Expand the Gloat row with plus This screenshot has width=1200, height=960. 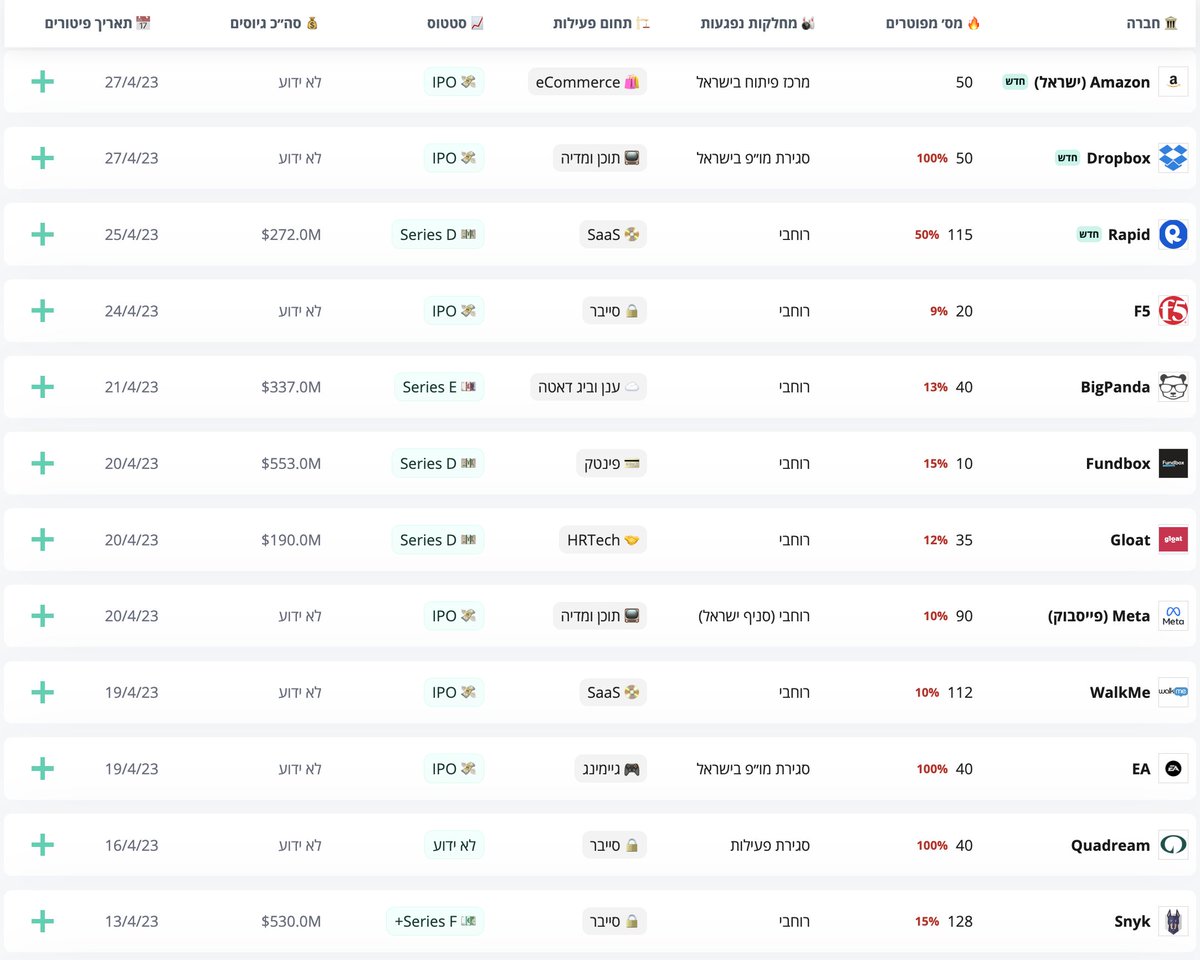(42, 540)
